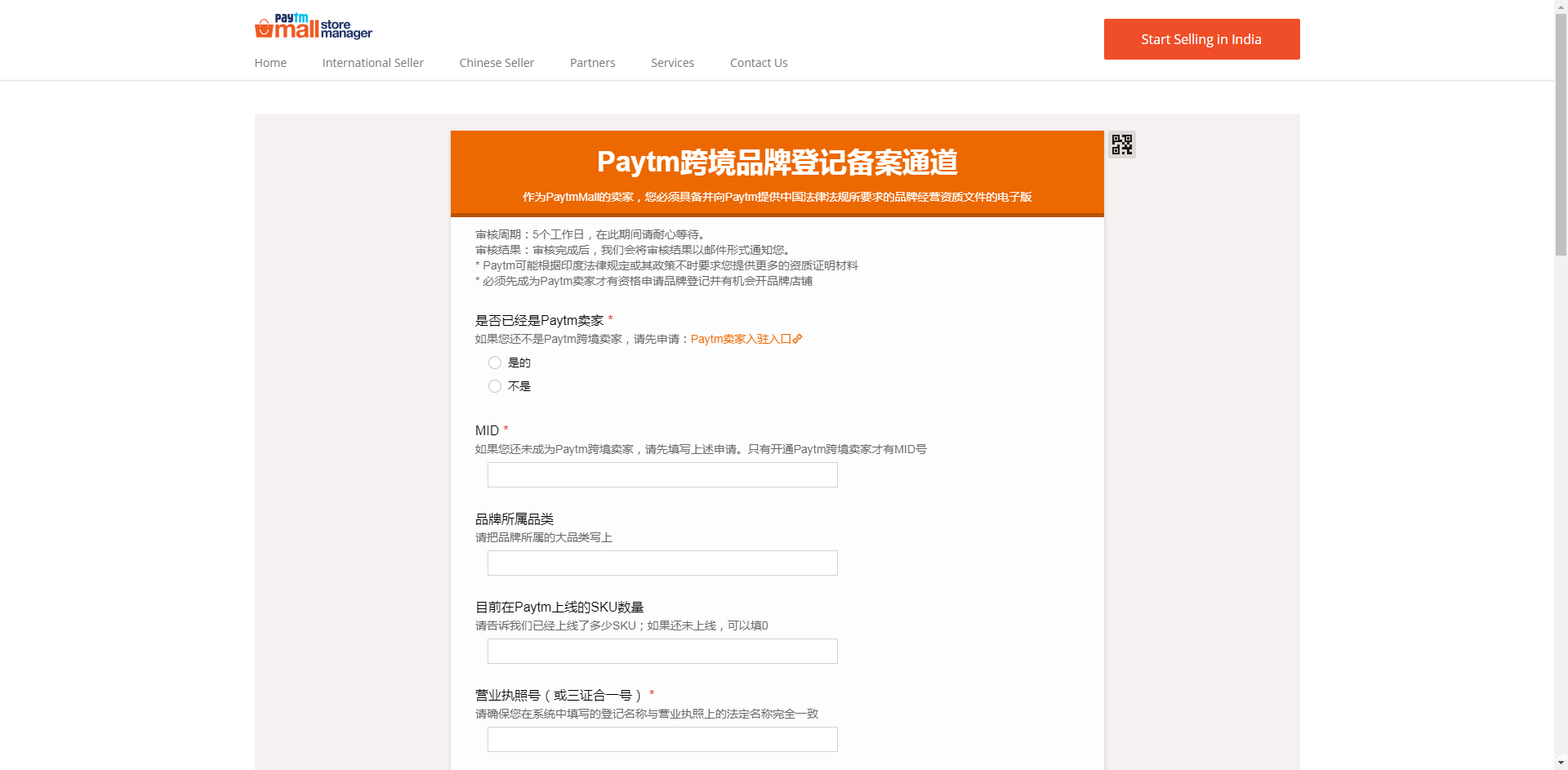Click Contact Us in the navigation
The image size is (1568, 770).
[x=758, y=63]
